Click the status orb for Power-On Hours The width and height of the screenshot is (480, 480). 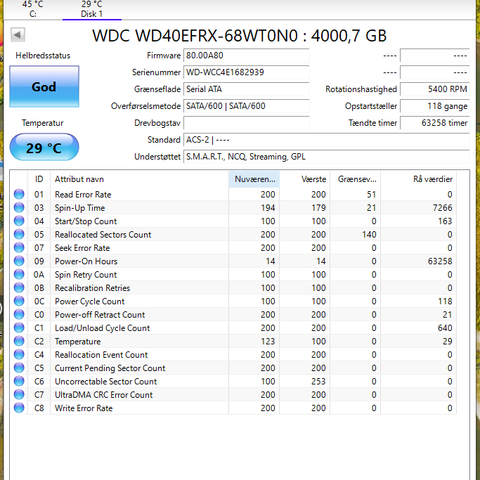tap(19, 261)
